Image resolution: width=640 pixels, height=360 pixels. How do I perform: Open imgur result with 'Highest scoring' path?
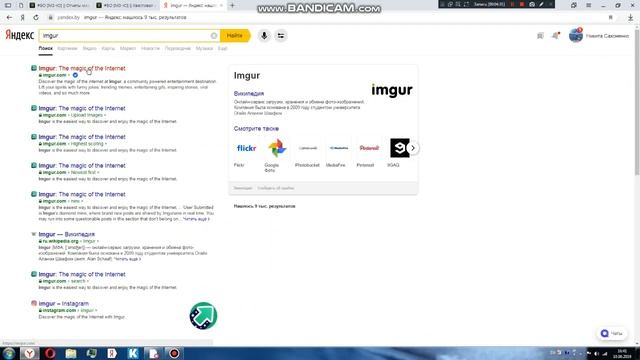[x=82, y=137]
